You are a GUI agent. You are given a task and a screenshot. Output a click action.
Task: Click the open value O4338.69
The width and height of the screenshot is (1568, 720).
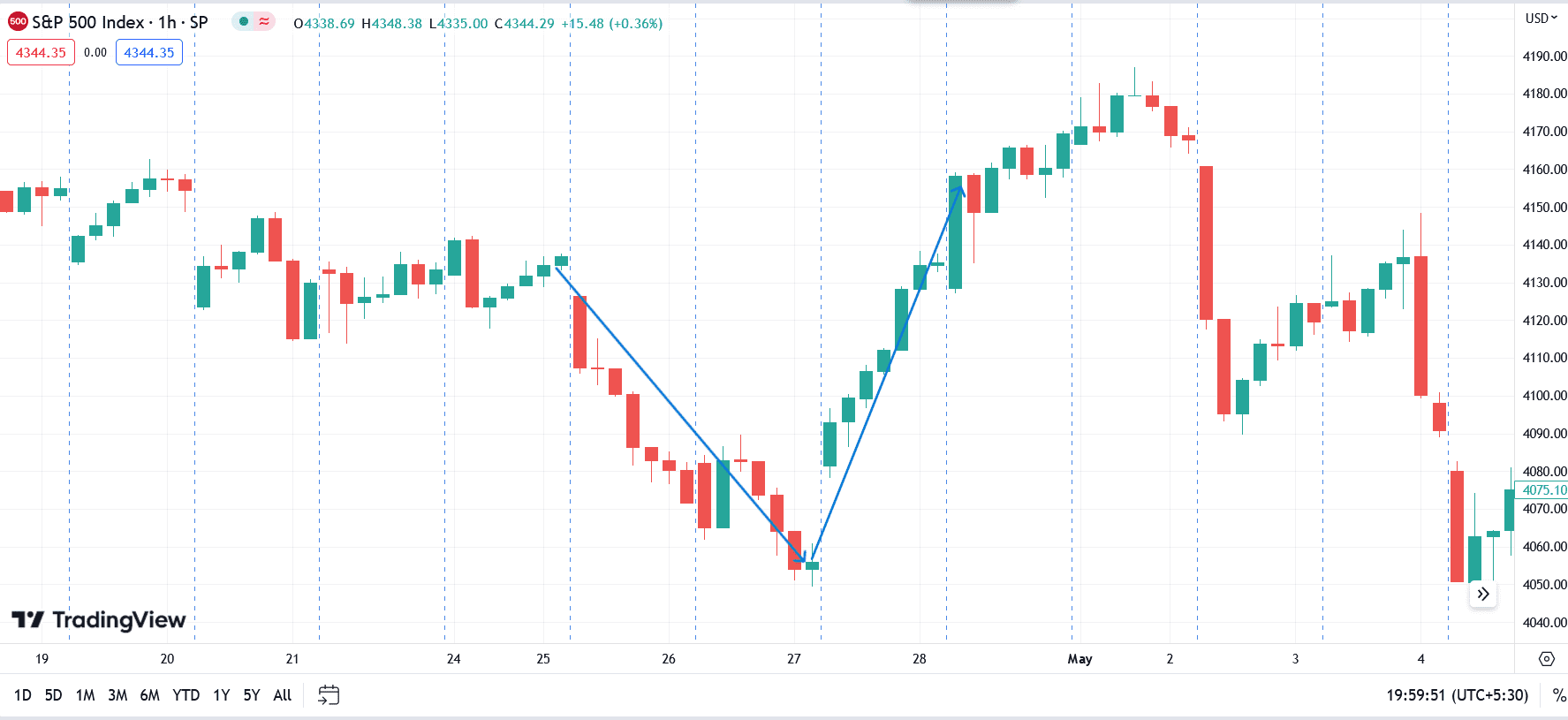pos(324,24)
